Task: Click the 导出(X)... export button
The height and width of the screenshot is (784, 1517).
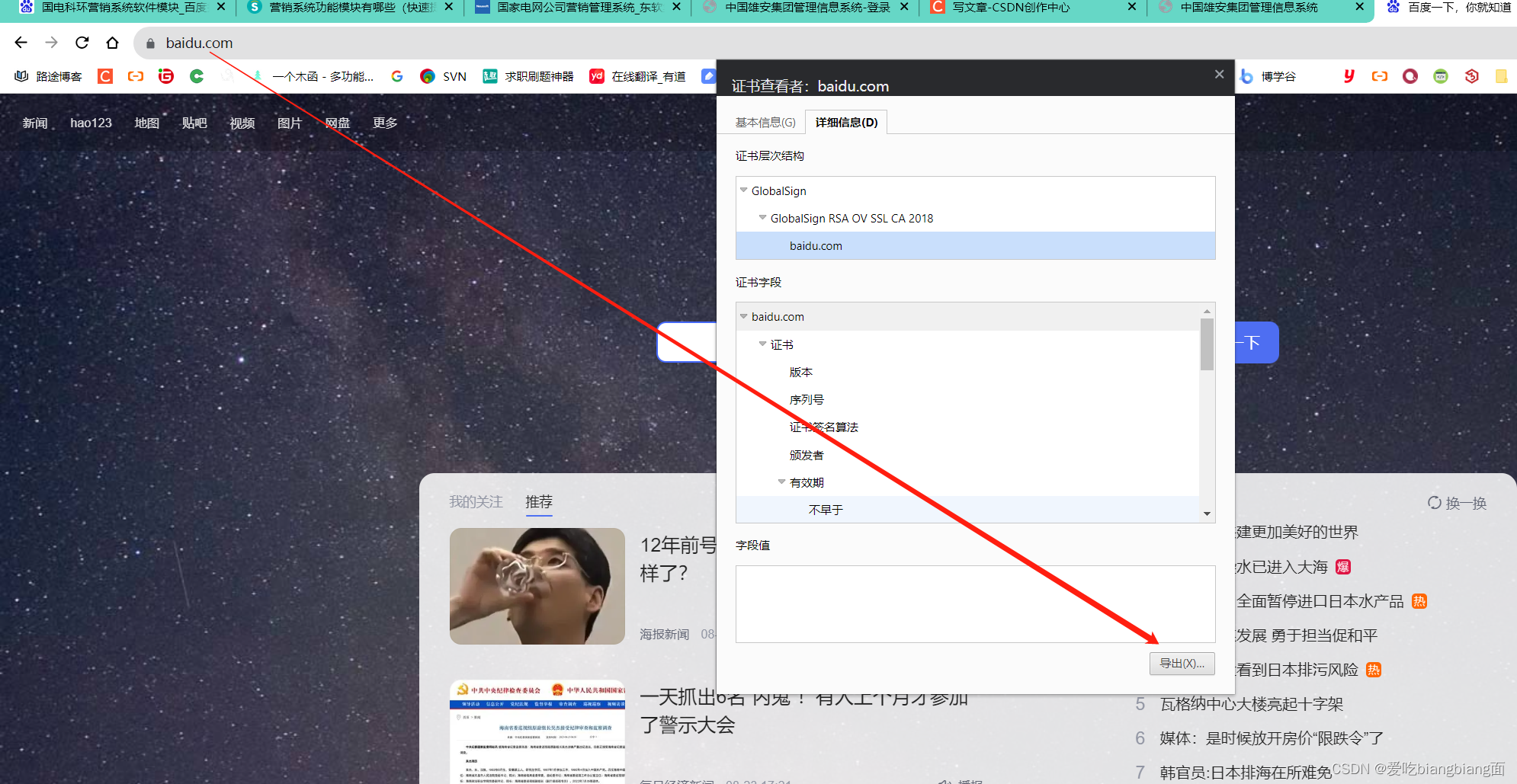Action: (1182, 664)
